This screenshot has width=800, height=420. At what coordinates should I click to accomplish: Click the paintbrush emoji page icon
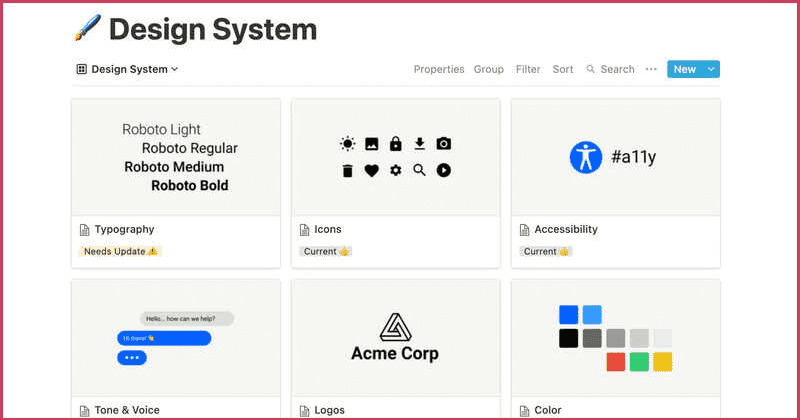tap(87, 28)
